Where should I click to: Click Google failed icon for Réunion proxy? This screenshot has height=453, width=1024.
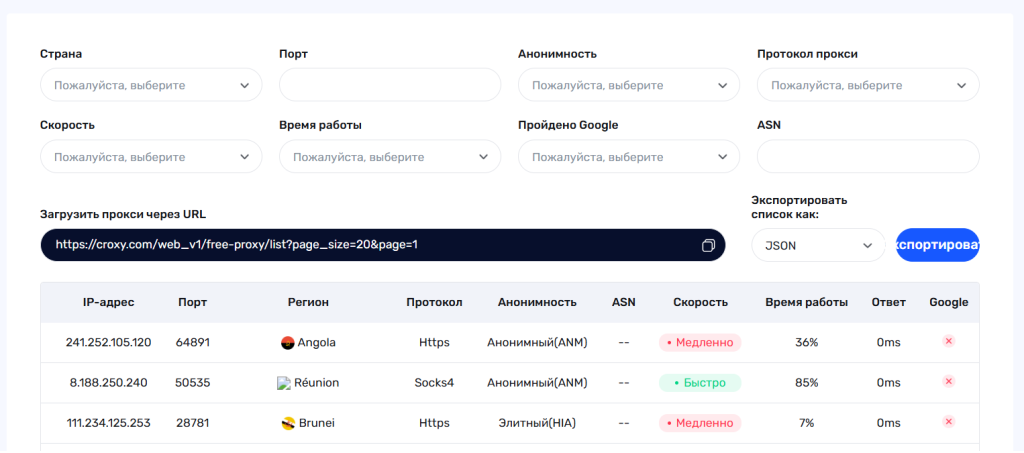tap(948, 382)
